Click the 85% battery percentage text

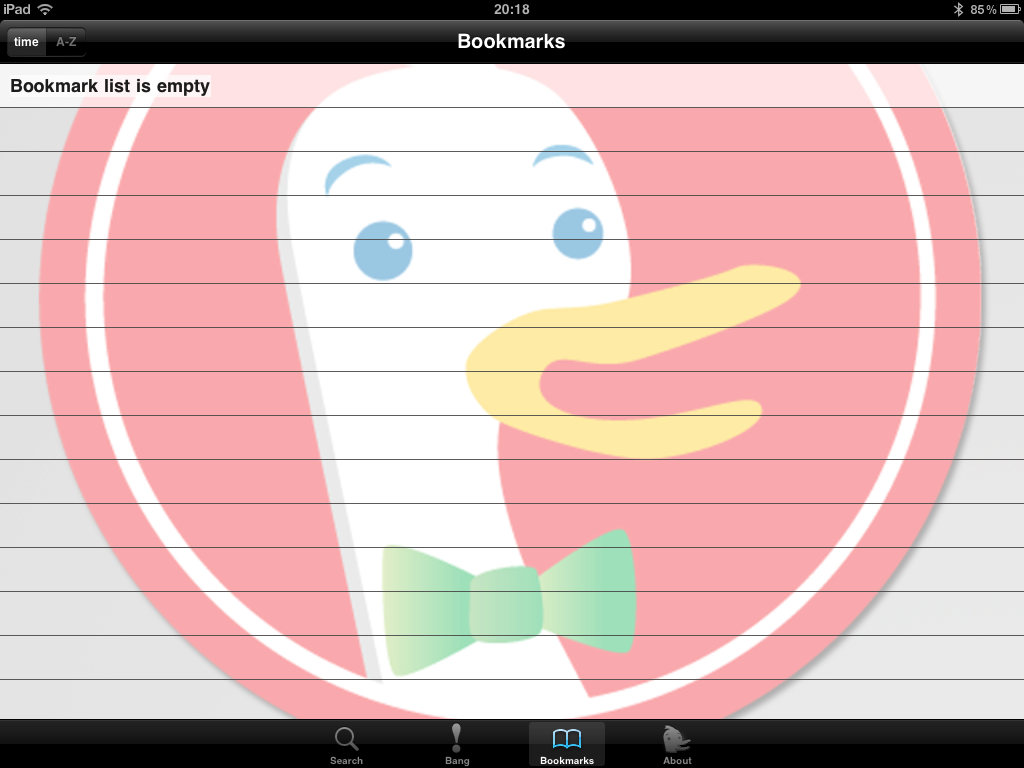click(x=982, y=9)
